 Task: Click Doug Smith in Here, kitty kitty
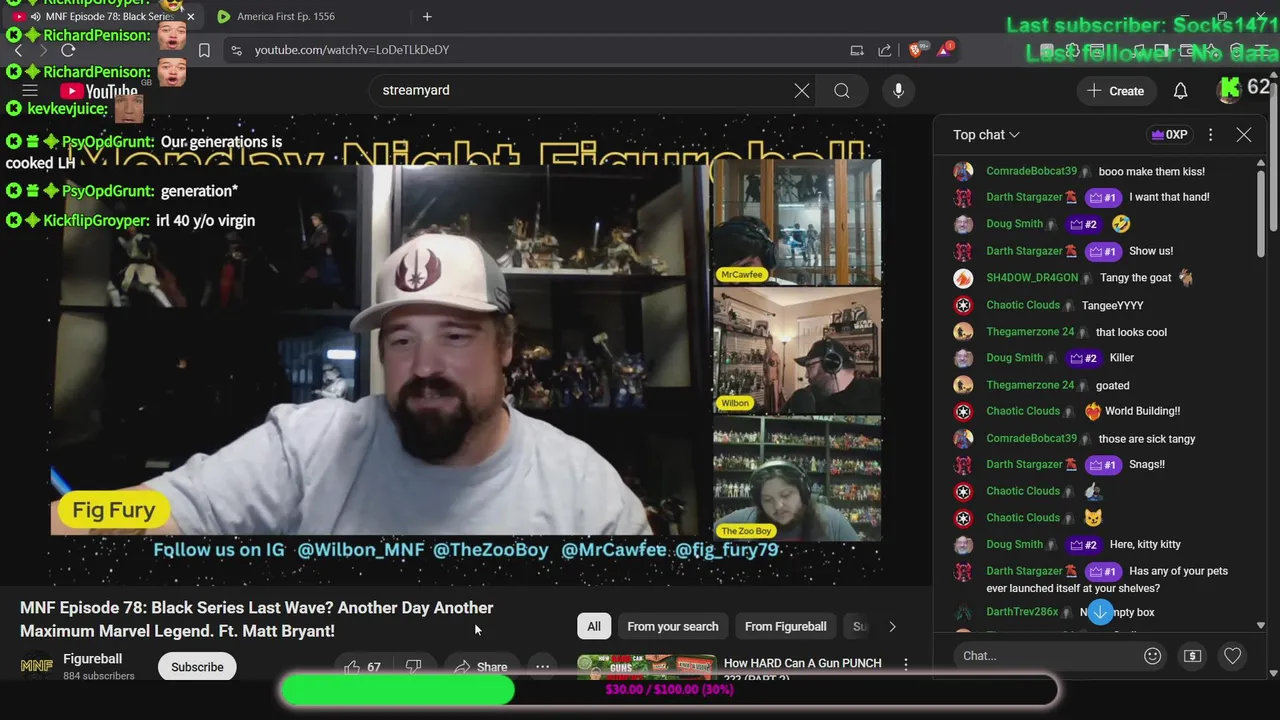tap(1014, 544)
